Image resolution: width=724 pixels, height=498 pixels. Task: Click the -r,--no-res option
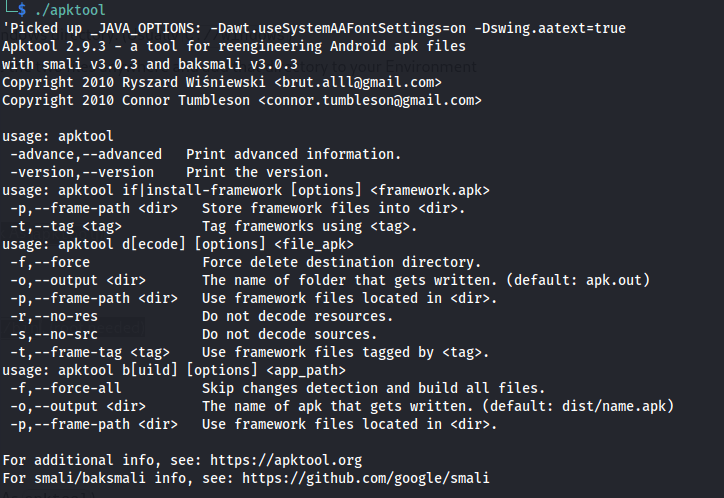pyautogui.click(x=58, y=316)
